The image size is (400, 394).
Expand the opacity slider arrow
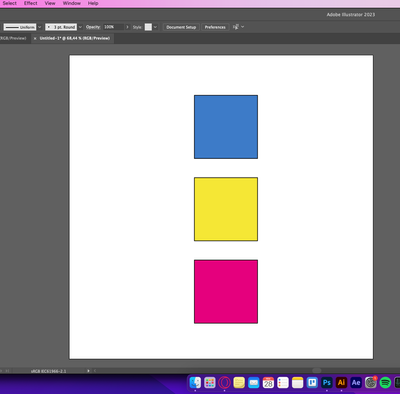coord(127,27)
